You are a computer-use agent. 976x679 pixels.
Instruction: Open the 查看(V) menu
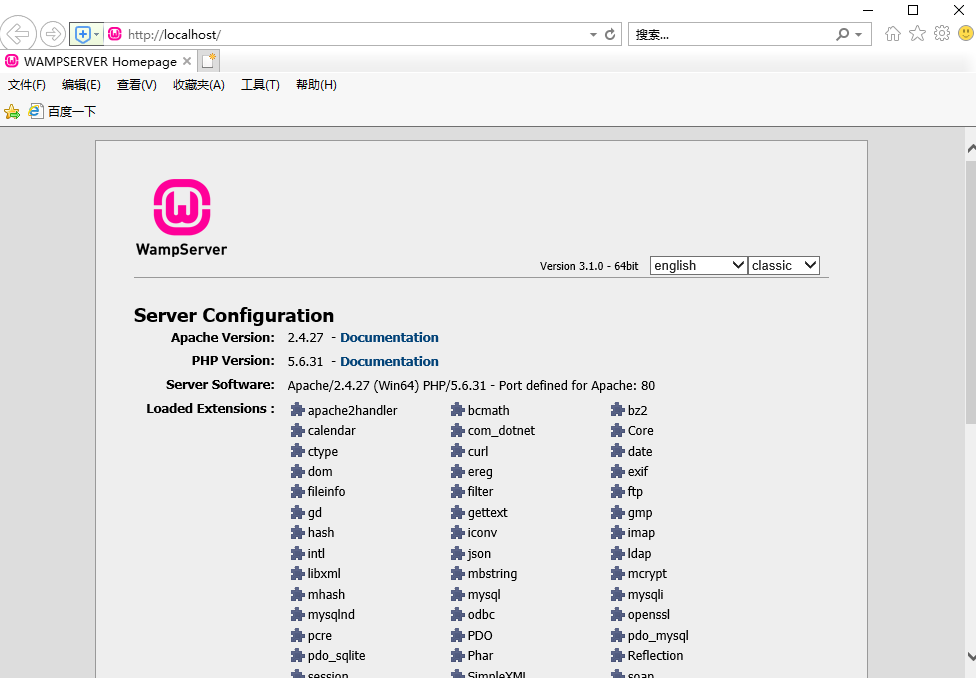point(136,85)
